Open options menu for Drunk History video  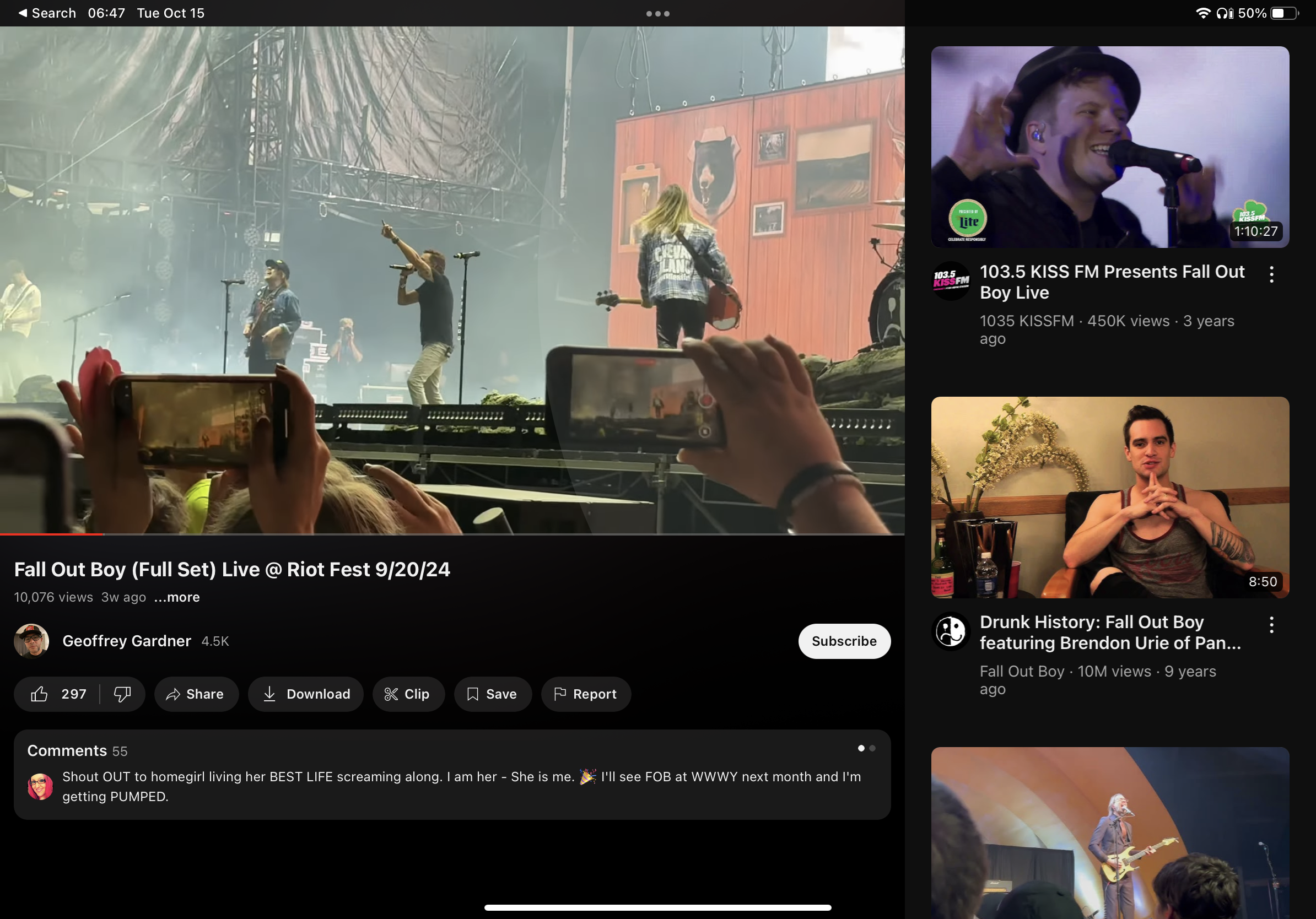pyautogui.click(x=1272, y=624)
